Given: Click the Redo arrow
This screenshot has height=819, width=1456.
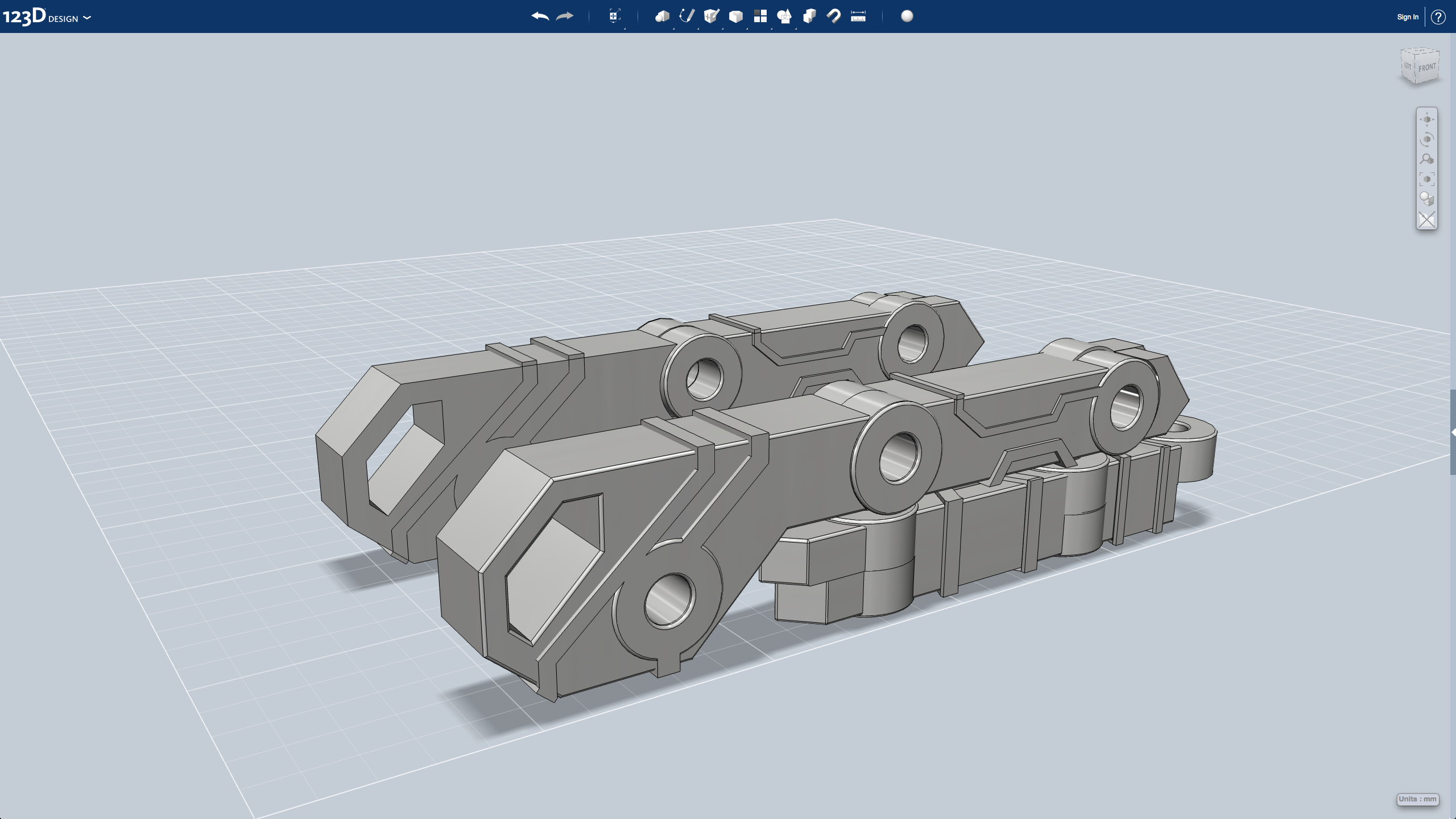Looking at the screenshot, I should pyautogui.click(x=565, y=16).
